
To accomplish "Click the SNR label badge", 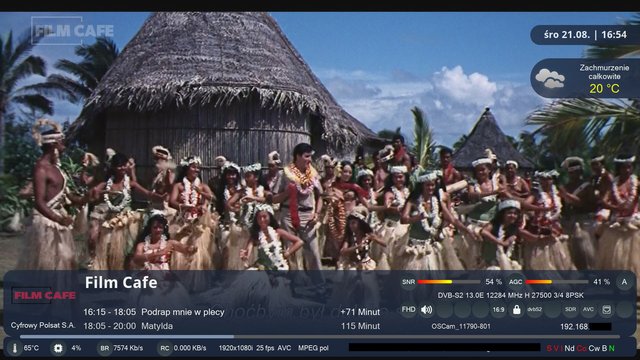I will pos(408,282).
